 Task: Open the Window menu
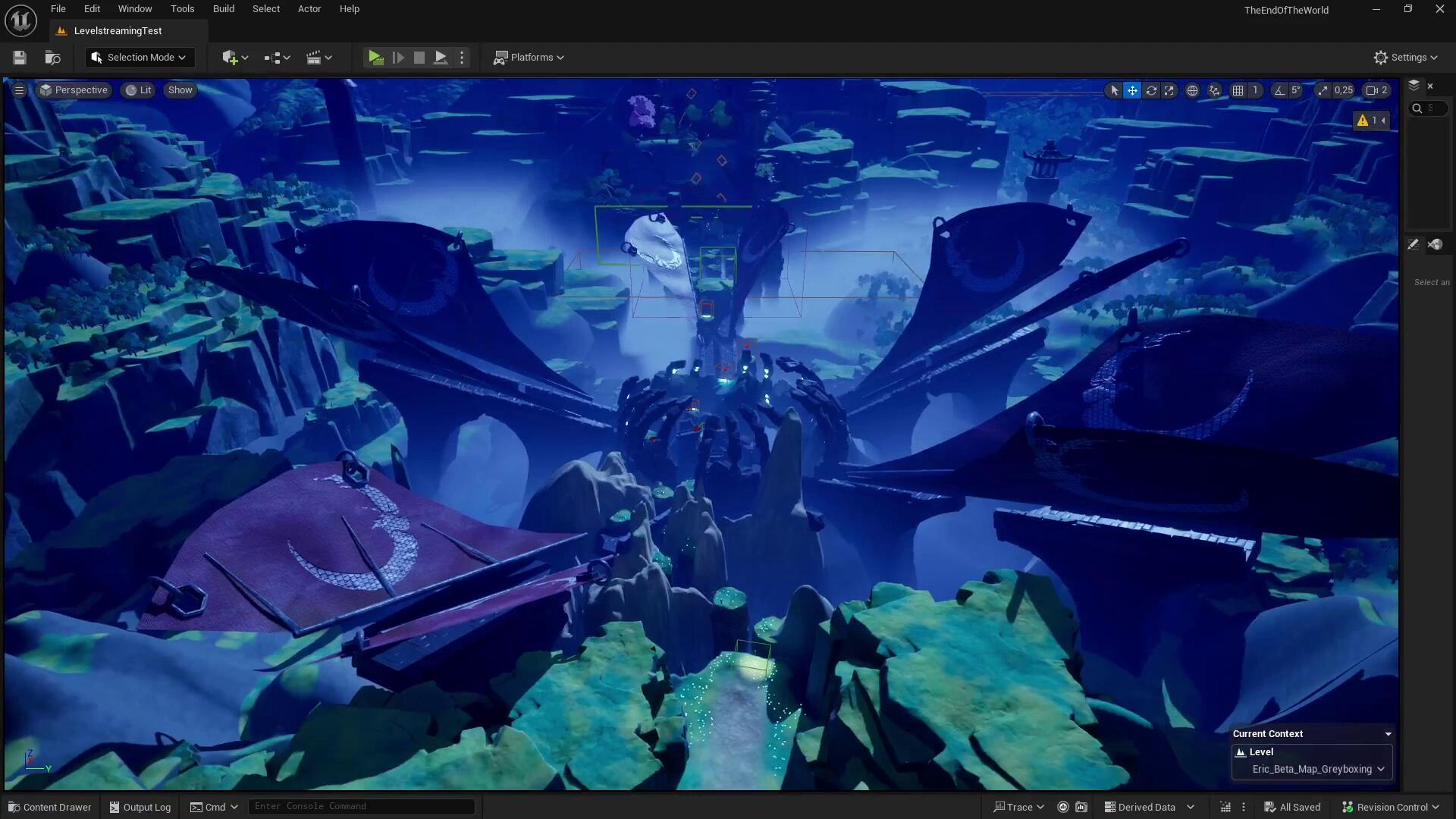tap(135, 9)
